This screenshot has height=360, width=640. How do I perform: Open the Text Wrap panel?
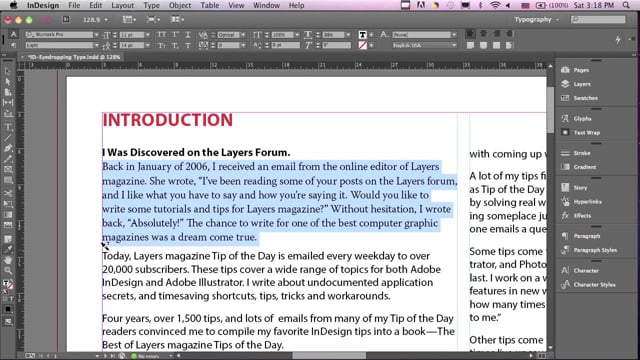pyautogui.click(x=581, y=133)
